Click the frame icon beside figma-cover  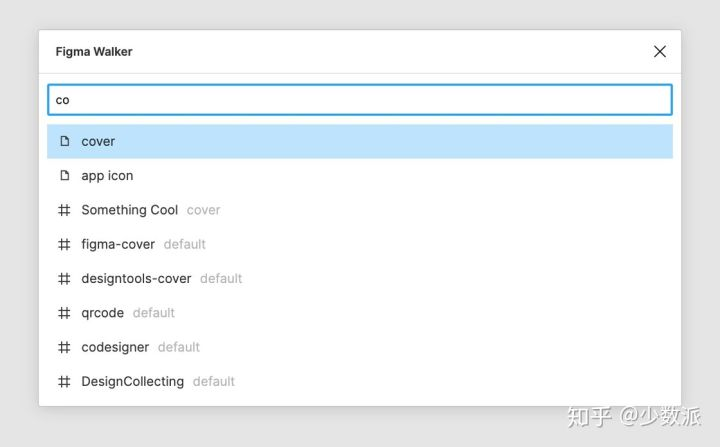click(65, 244)
